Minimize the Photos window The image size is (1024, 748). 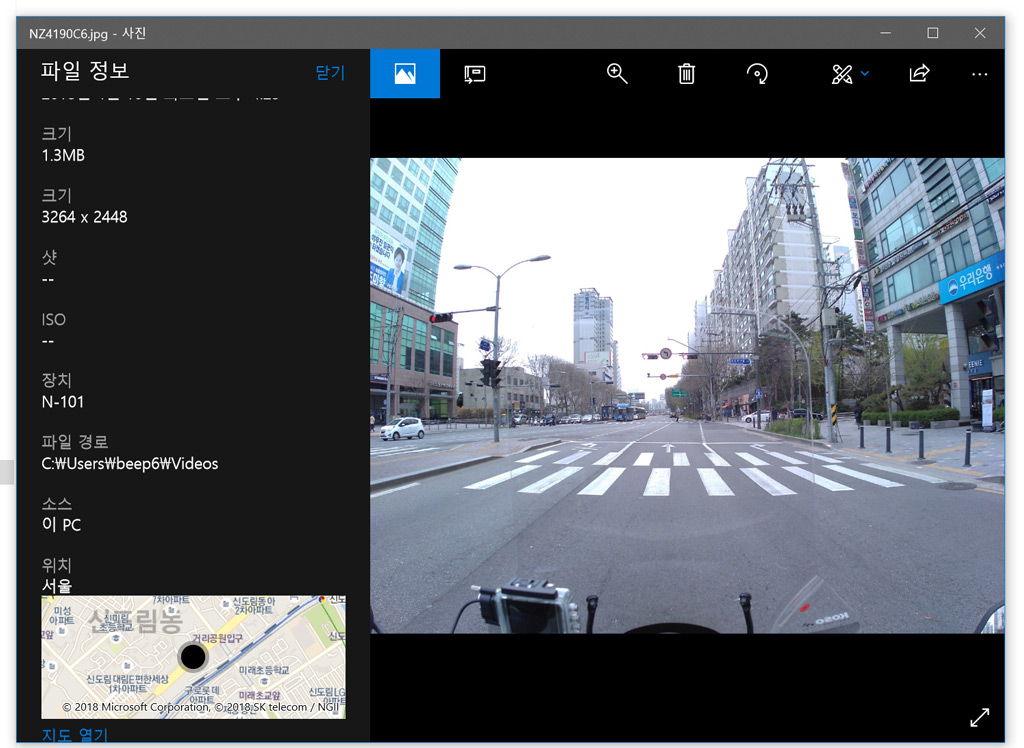(x=886, y=33)
